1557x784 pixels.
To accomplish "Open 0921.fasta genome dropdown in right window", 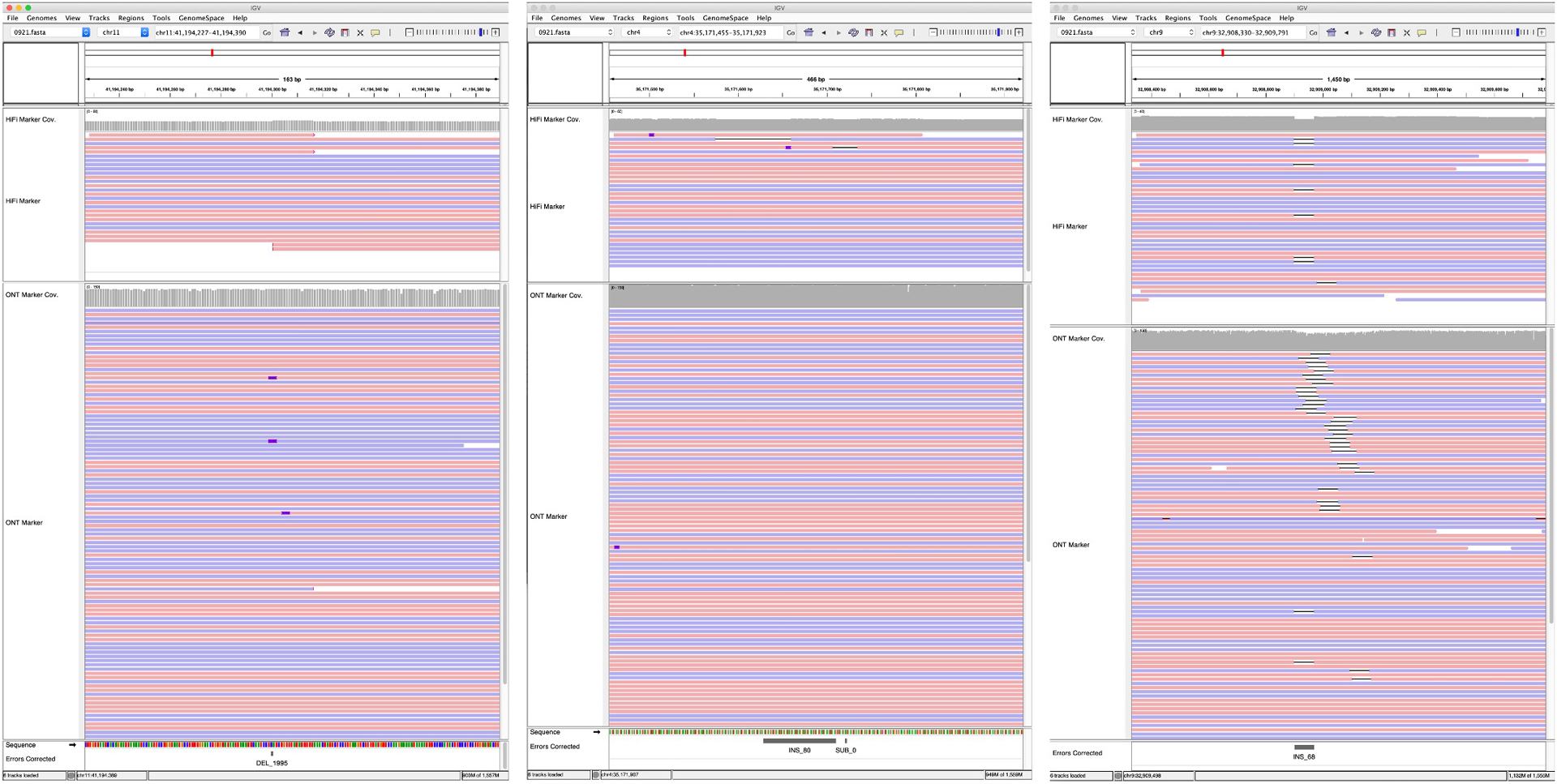I will [x=1096, y=32].
